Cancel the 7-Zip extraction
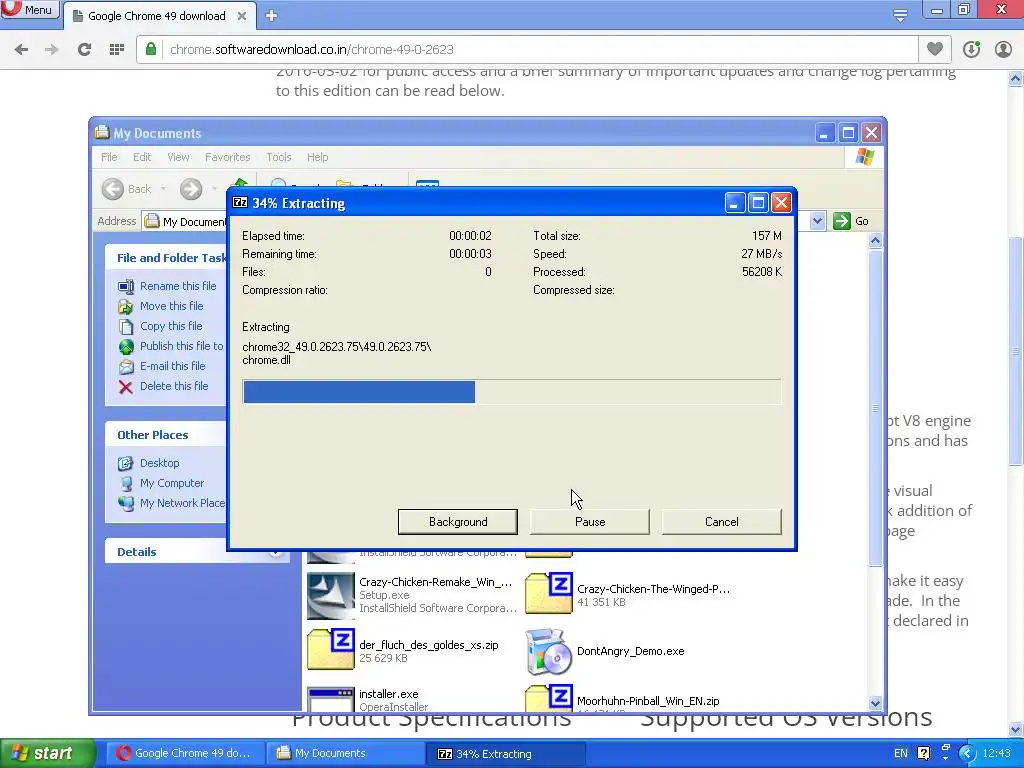The image size is (1024, 768). point(722,522)
